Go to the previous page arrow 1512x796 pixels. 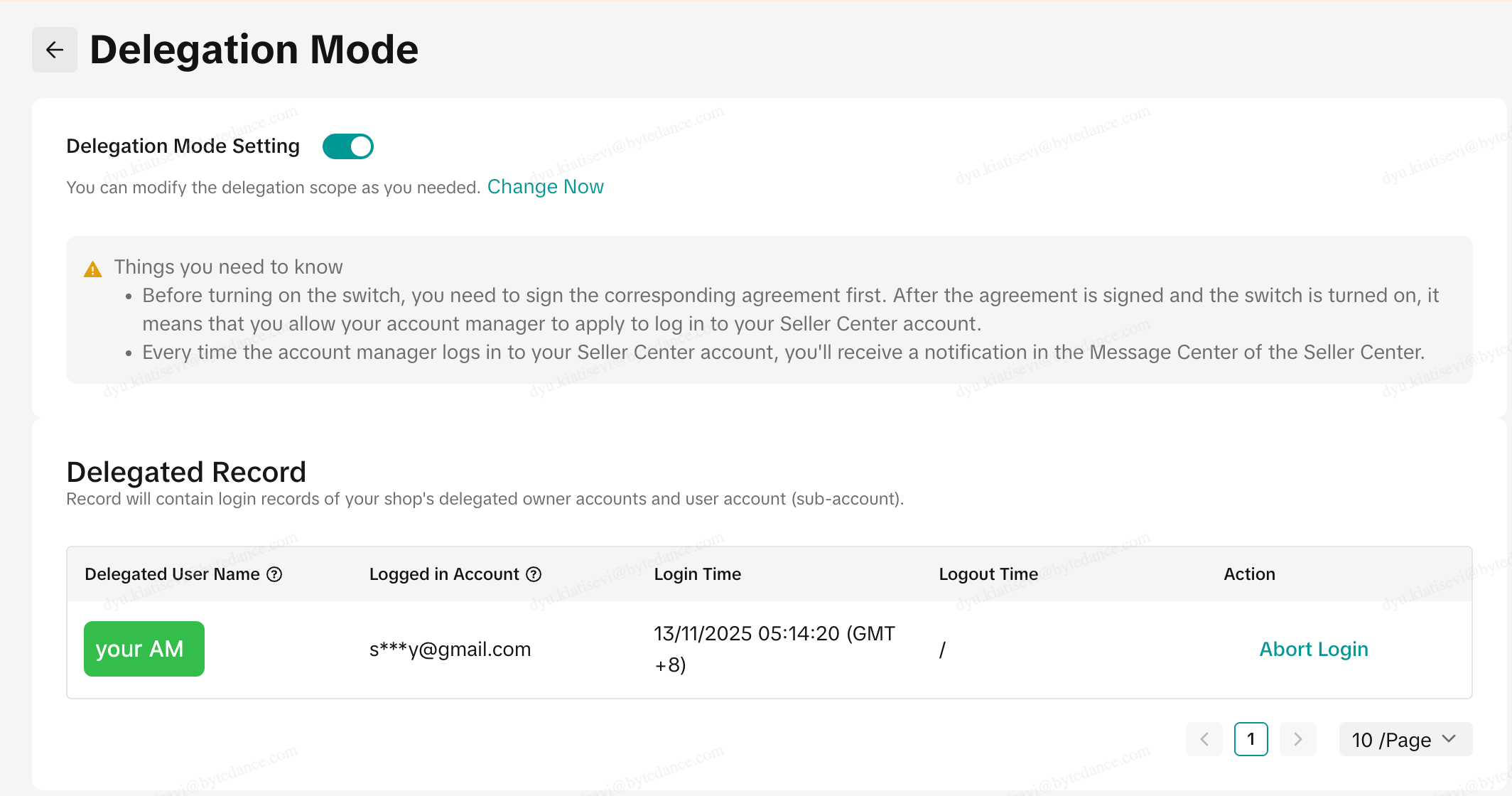coord(1204,739)
